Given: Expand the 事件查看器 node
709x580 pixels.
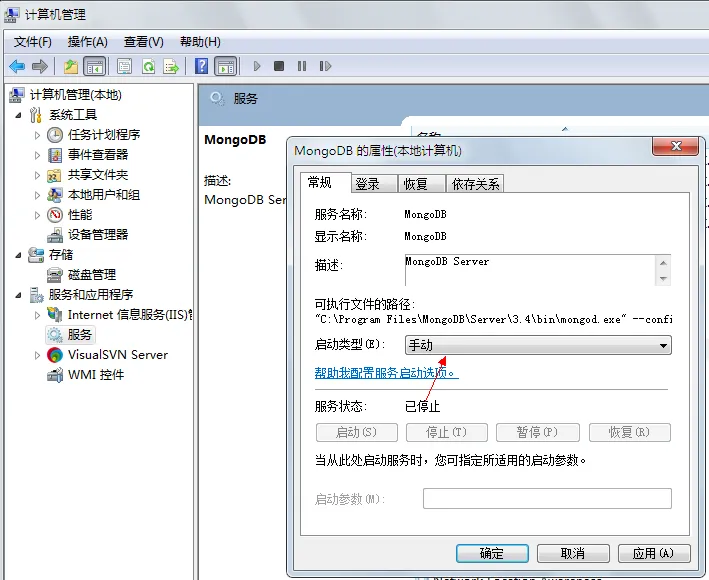Looking at the screenshot, I should 37,155.
